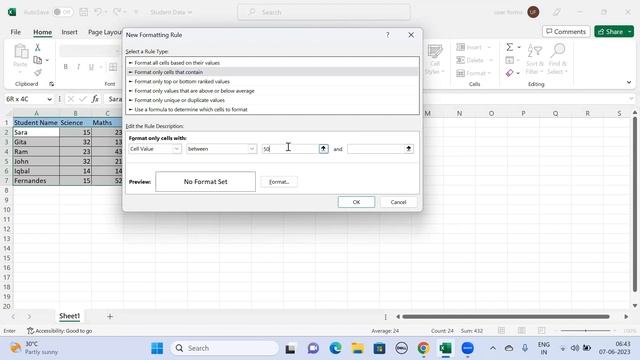640x360 pixels.
Task: Click the AutoSum sigma icon
Action: [510, 47]
